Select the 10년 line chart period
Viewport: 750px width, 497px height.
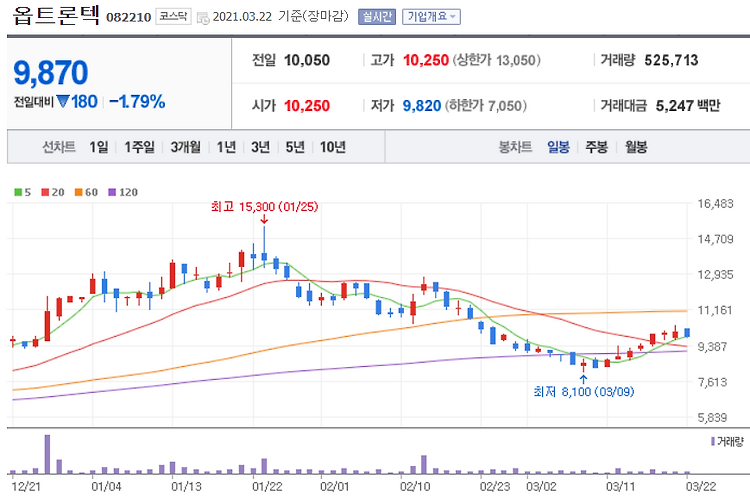(332, 147)
